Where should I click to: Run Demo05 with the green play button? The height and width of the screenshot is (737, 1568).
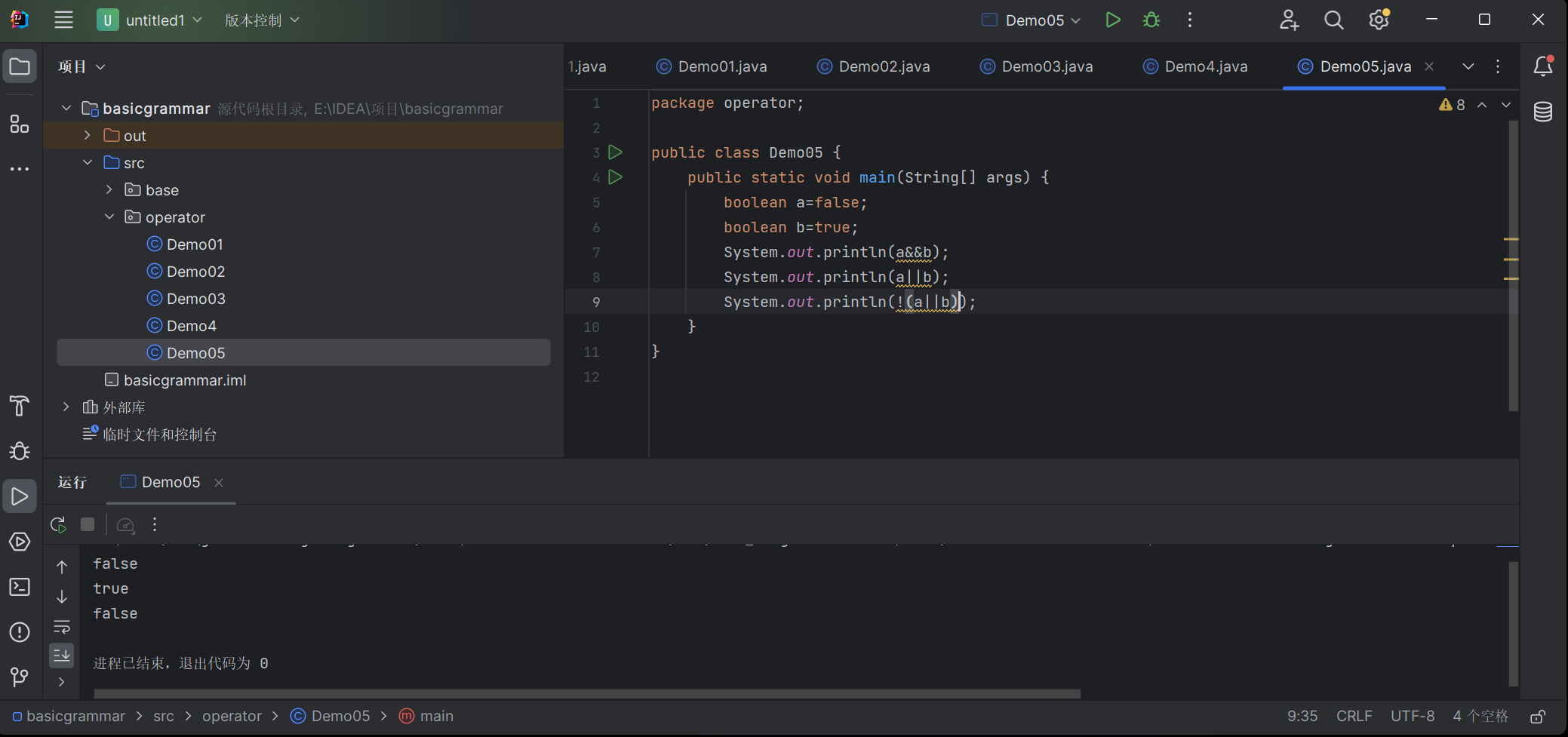click(x=1112, y=20)
